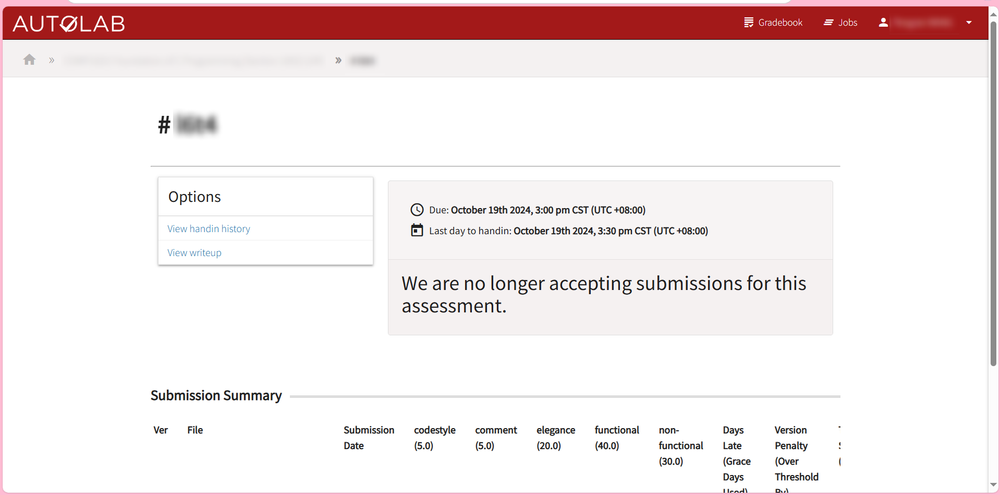
Task: Open the Gradebook link
Action: 780,22
